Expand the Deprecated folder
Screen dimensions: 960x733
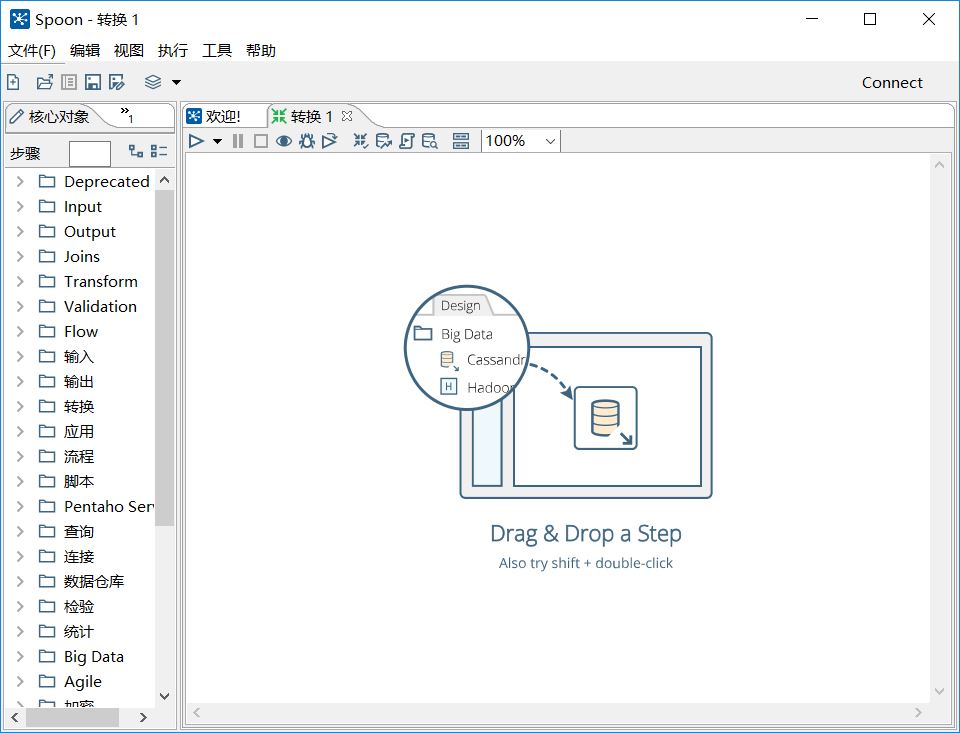20,181
